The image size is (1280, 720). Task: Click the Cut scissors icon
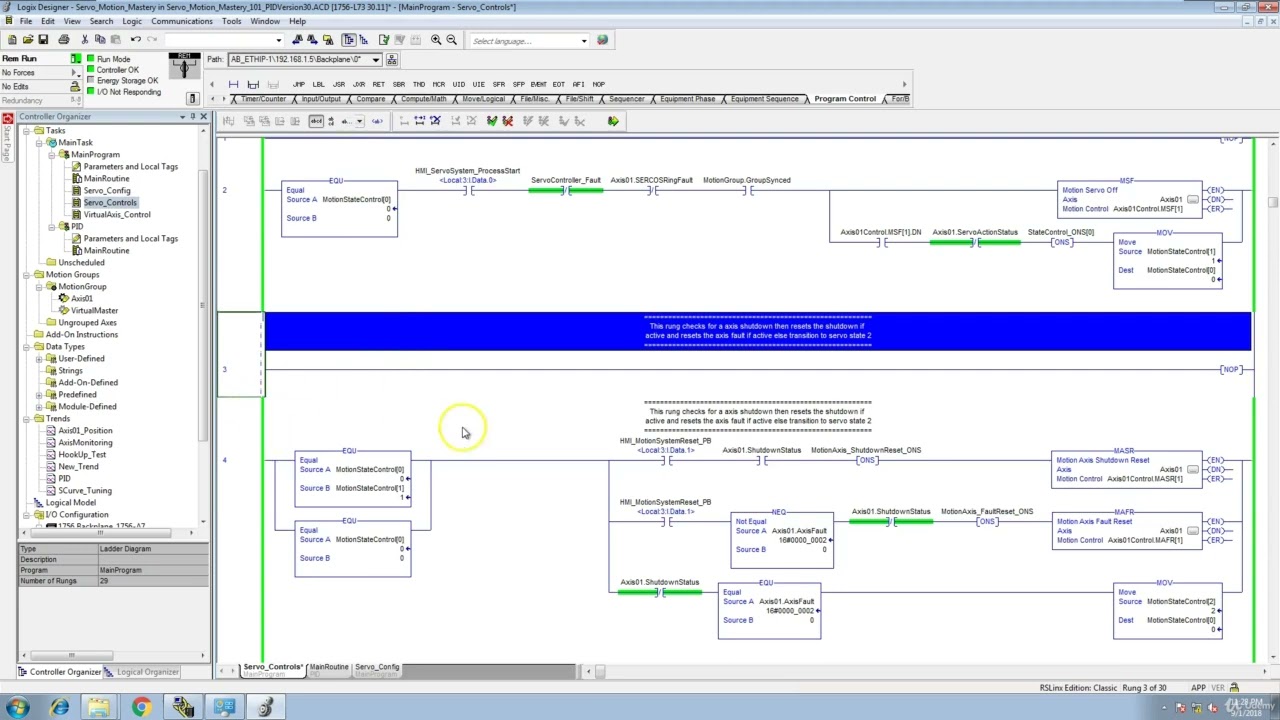pos(85,40)
